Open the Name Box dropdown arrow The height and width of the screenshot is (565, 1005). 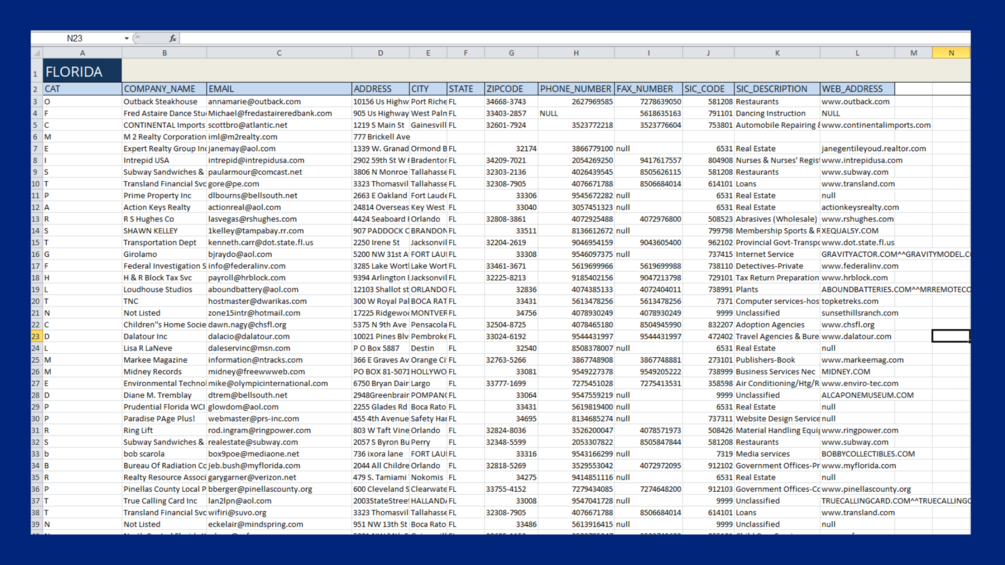[x=126, y=38]
